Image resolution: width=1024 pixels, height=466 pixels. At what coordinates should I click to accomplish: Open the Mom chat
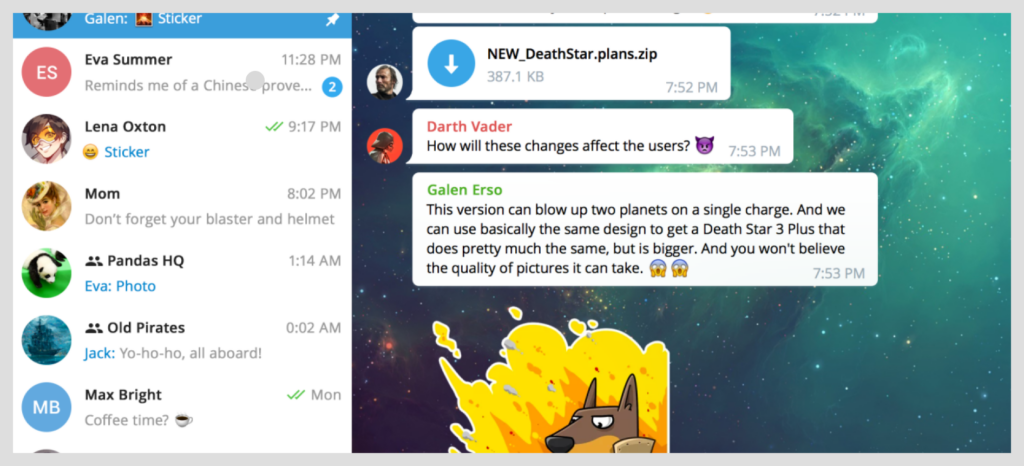pos(182,206)
